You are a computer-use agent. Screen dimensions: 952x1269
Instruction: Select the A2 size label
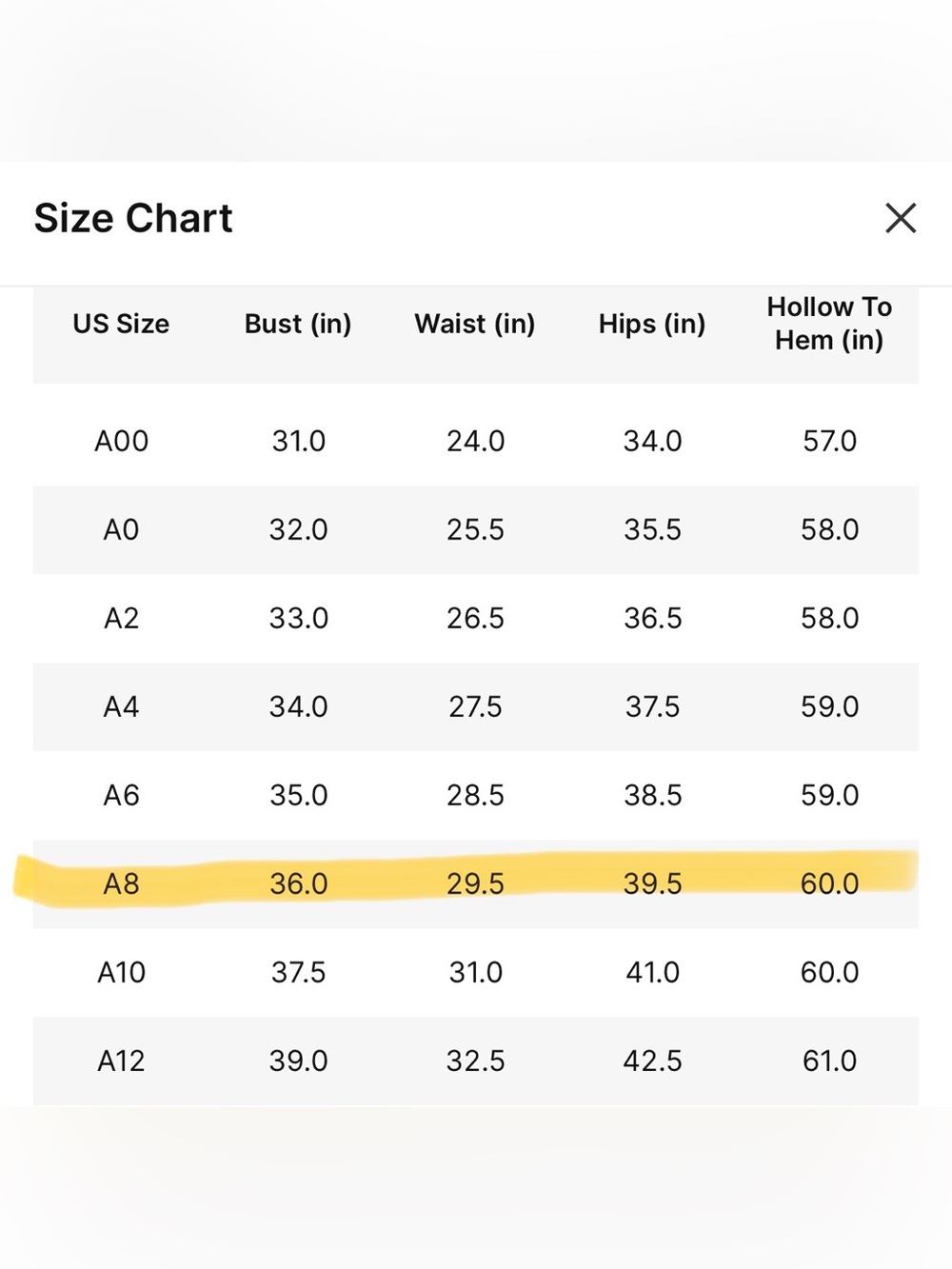click(121, 618)
